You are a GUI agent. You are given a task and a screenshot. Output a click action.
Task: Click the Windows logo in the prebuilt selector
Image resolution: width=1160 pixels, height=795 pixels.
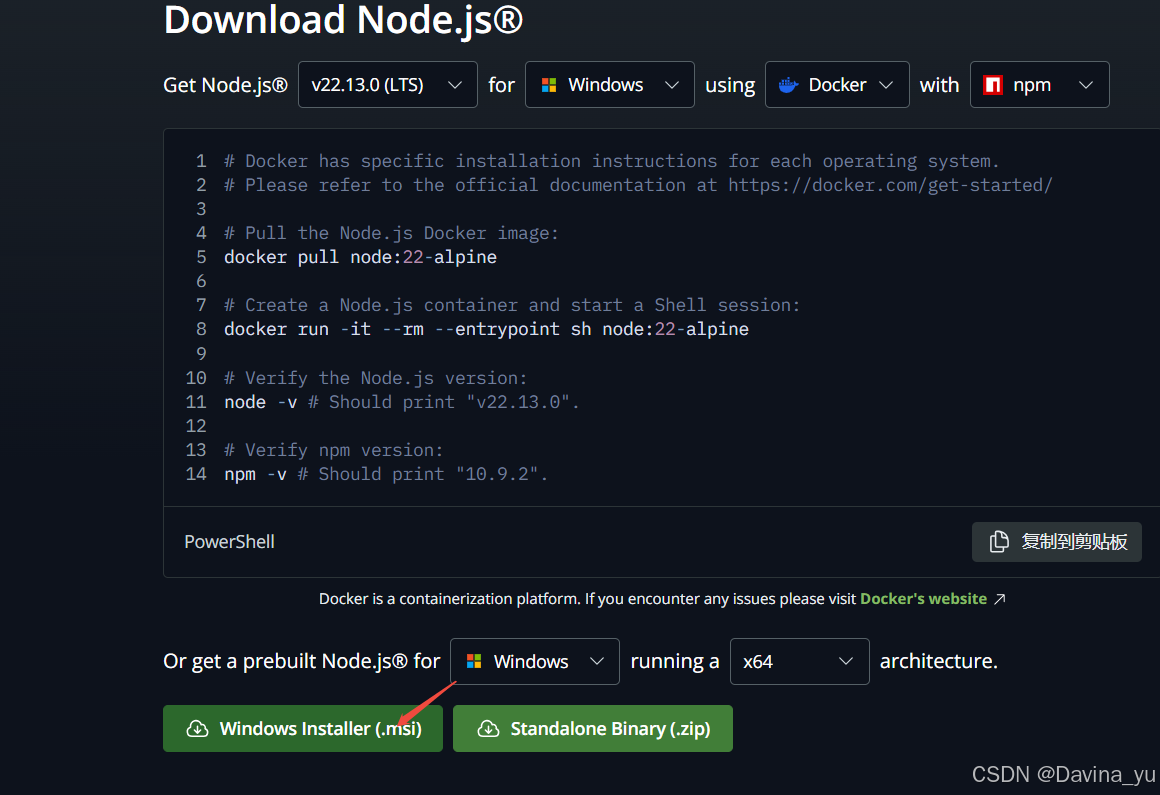(474, 661)
